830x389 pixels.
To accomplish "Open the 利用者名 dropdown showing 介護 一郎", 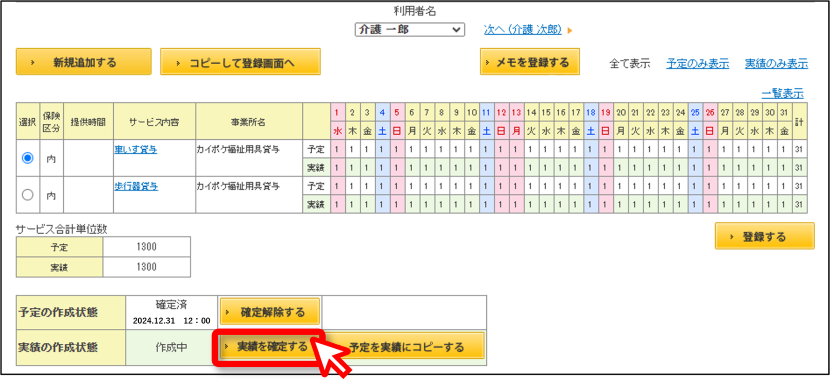I will pos(410,30).
